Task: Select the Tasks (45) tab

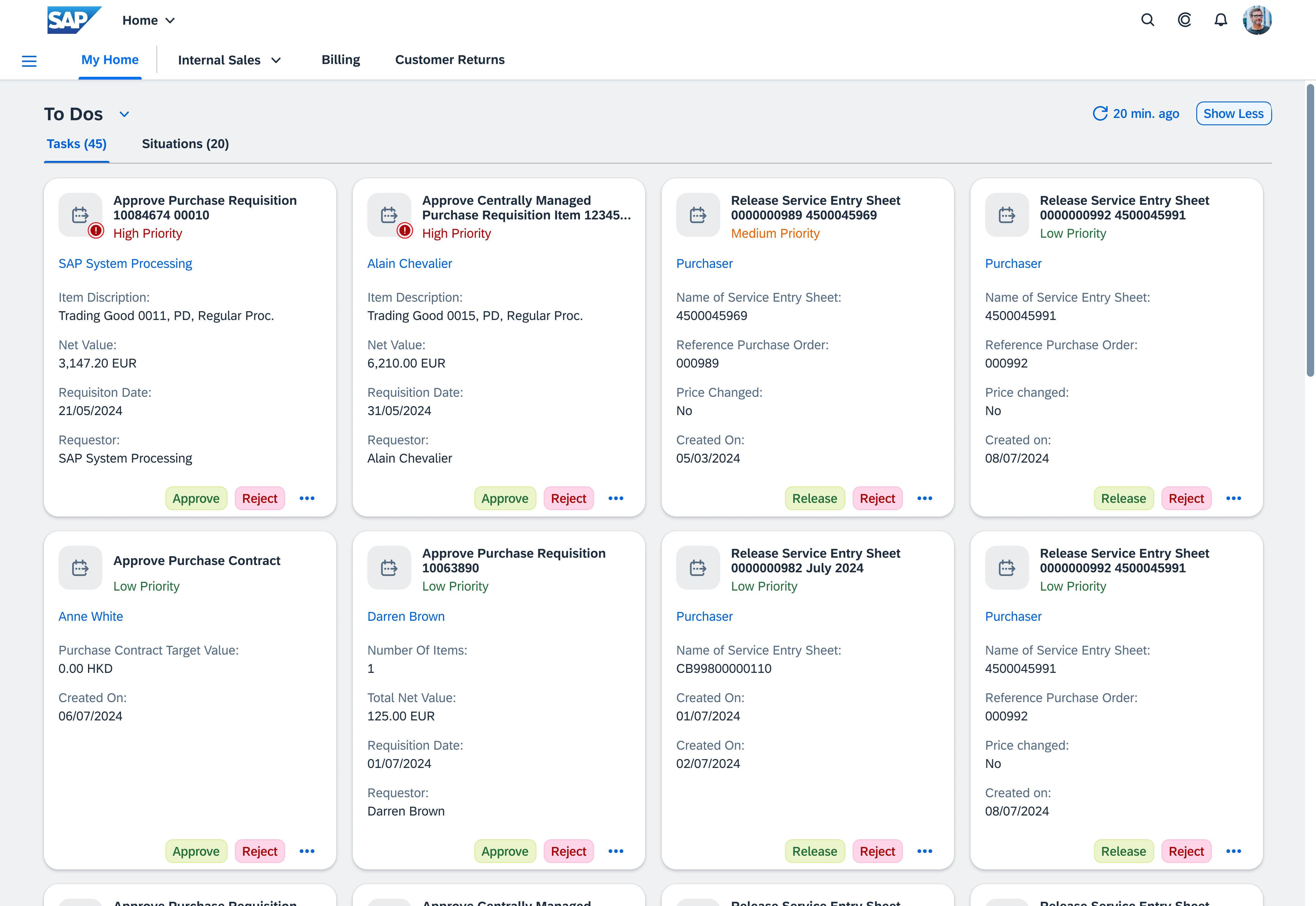Action: point(76,144)
